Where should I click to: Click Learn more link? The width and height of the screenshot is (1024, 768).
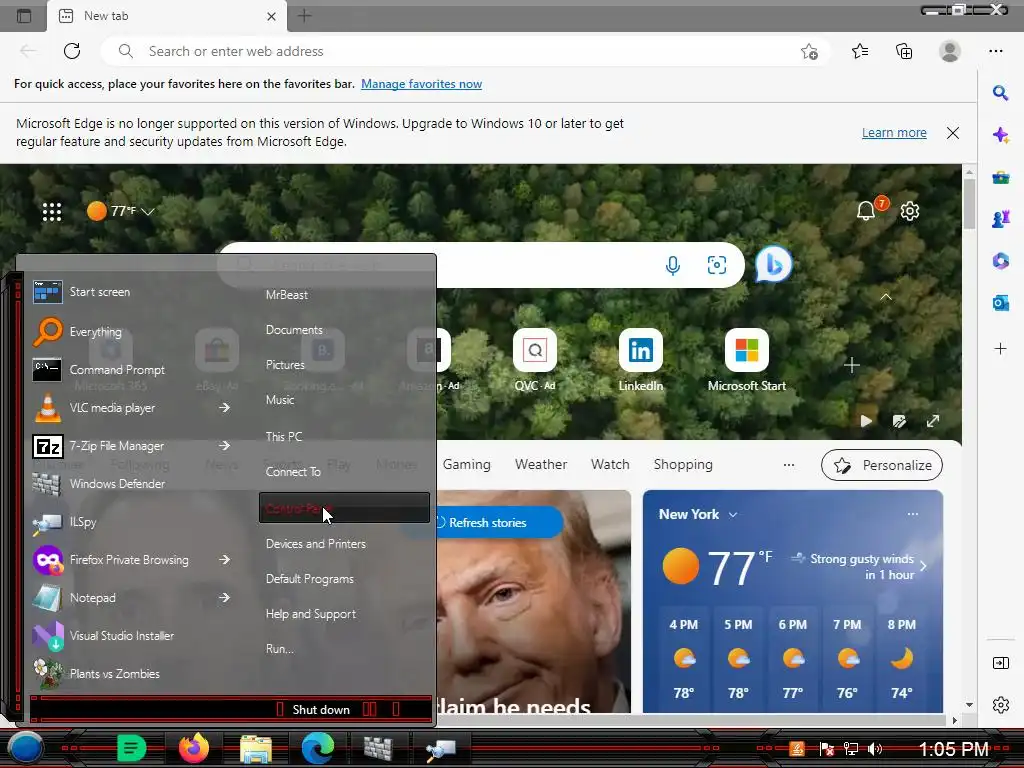click(894, 133)
